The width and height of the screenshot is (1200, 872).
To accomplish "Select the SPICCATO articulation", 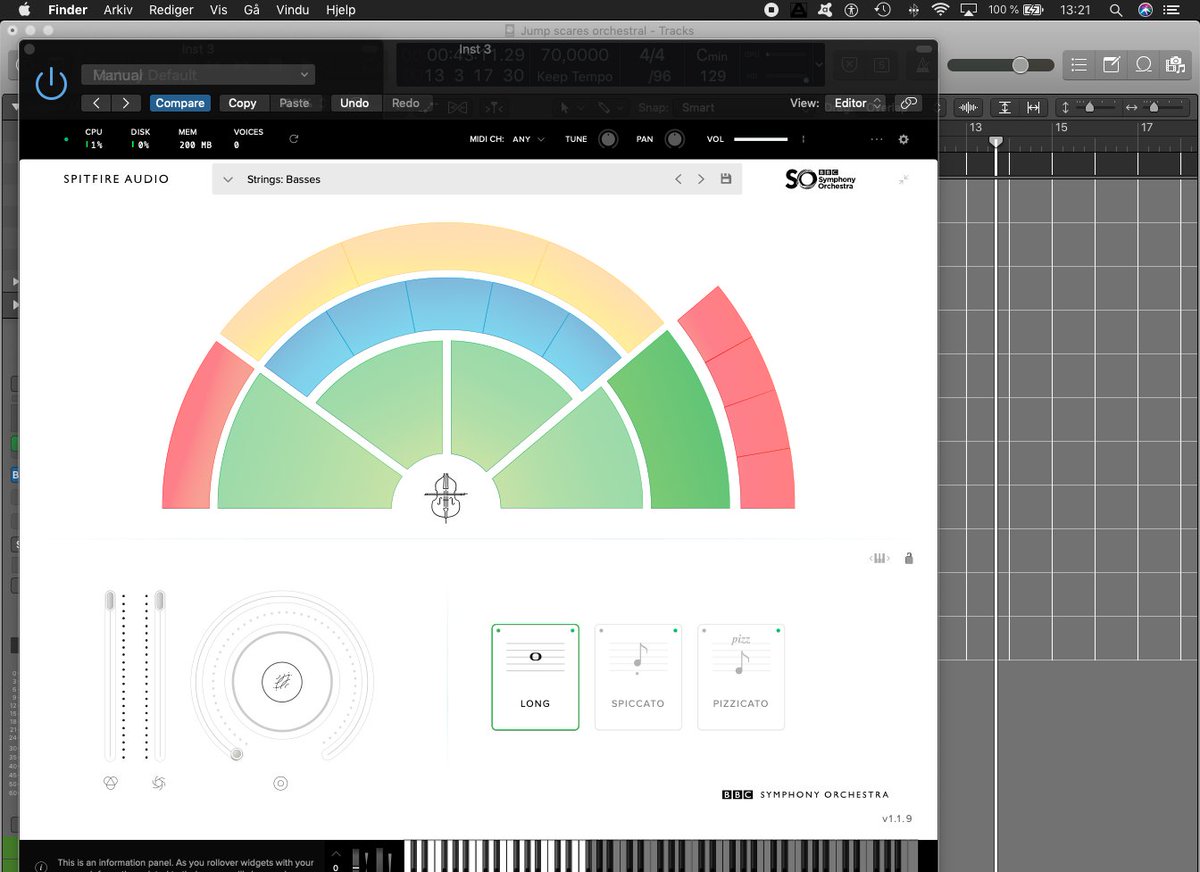I will [638, 677].
